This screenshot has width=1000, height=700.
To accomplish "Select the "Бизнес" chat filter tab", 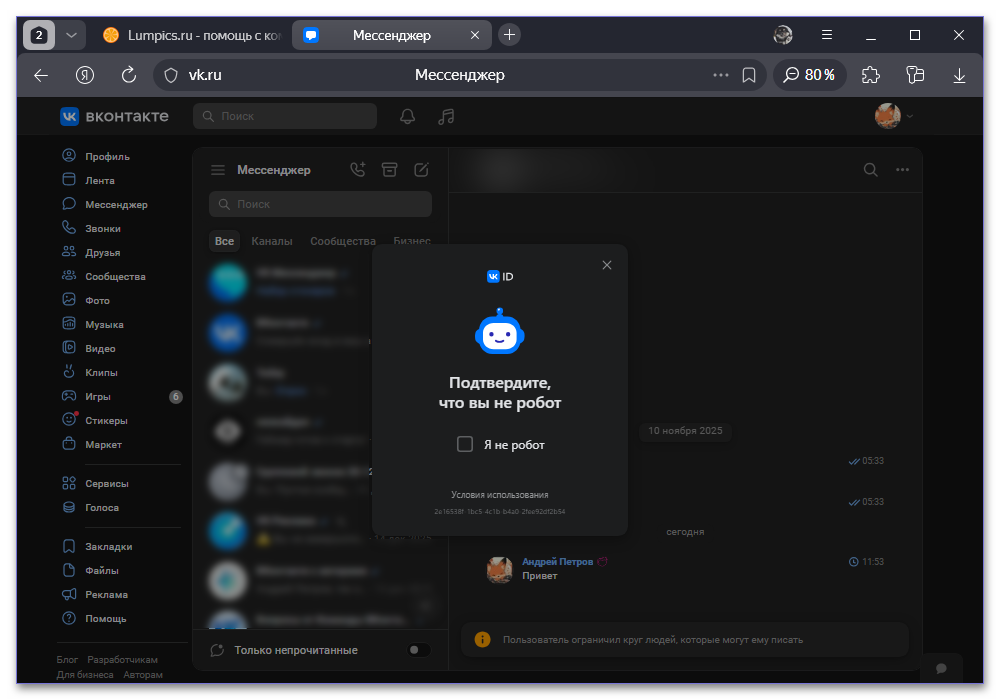I will point(412,241).
